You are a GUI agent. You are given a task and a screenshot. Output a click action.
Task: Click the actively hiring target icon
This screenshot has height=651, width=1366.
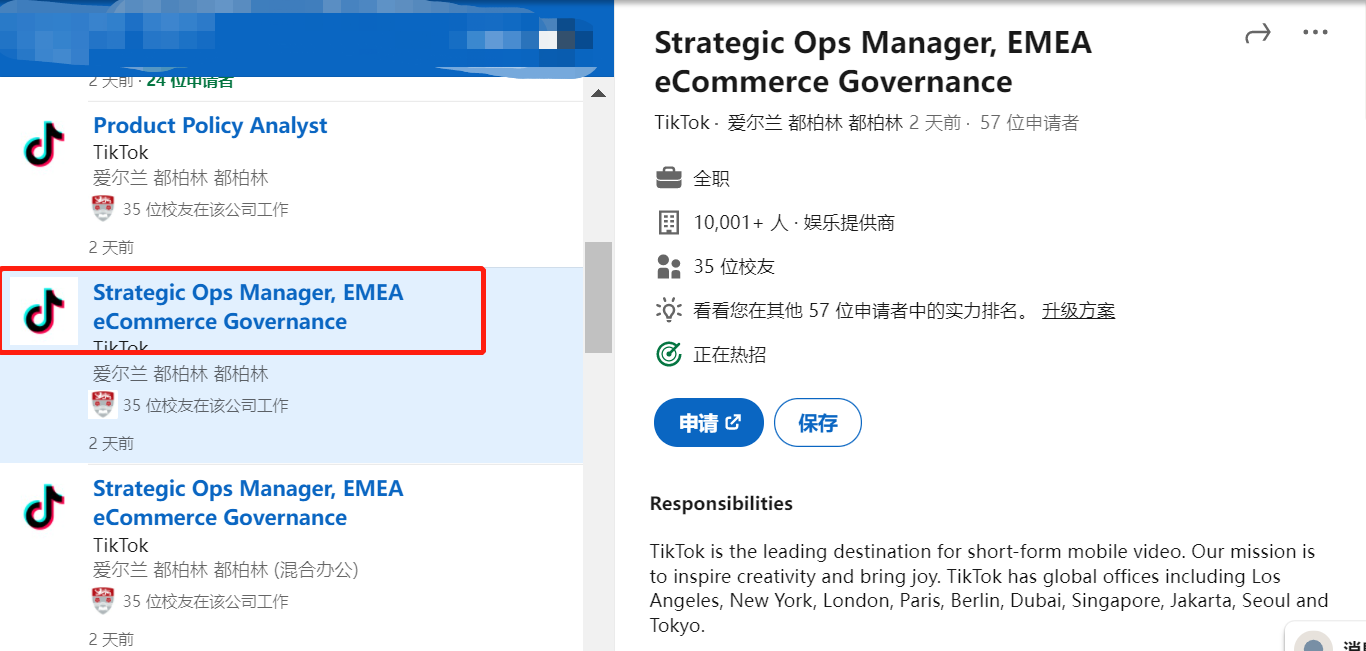668,354
